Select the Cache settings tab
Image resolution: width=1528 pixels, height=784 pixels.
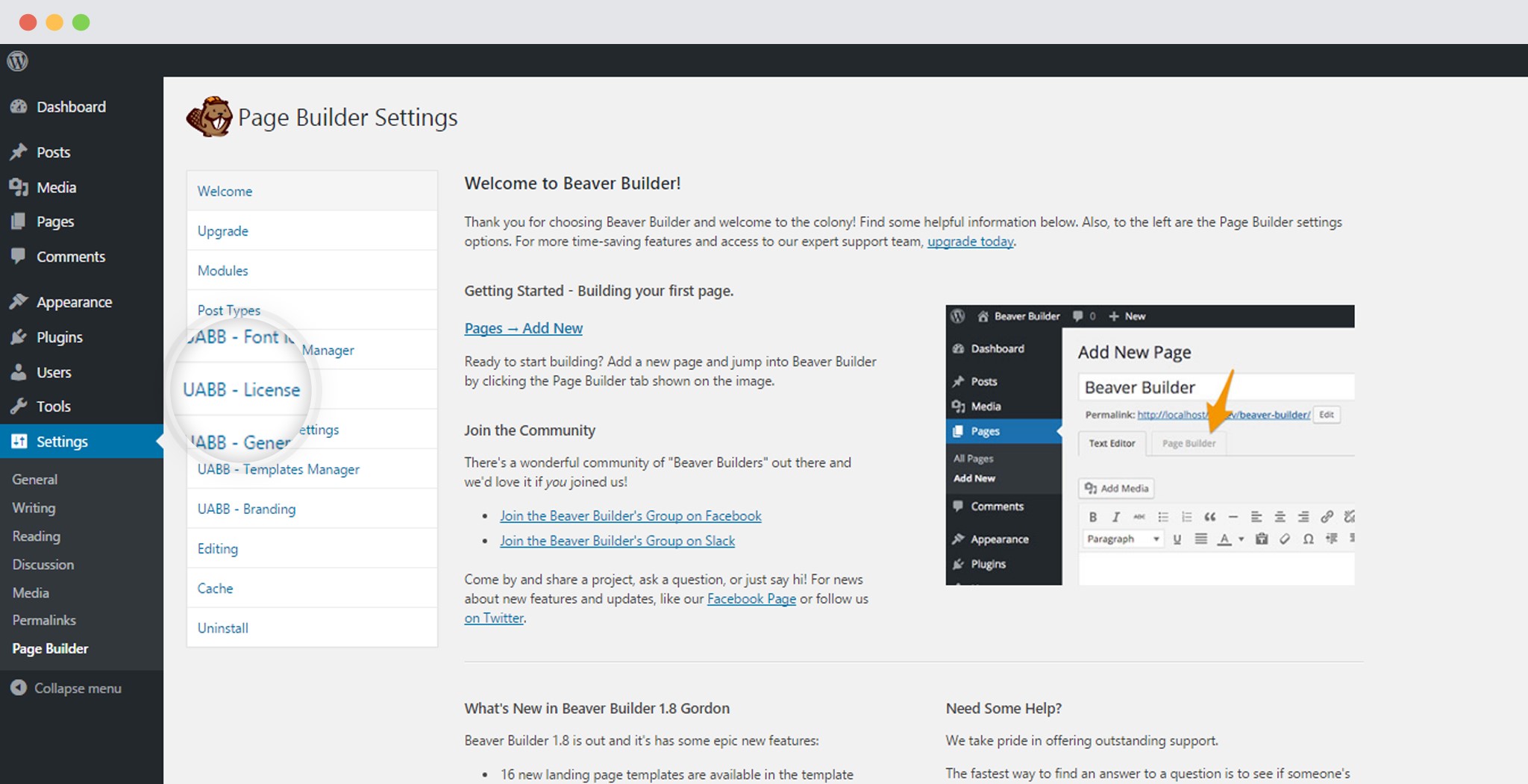[x=312, y=588]
